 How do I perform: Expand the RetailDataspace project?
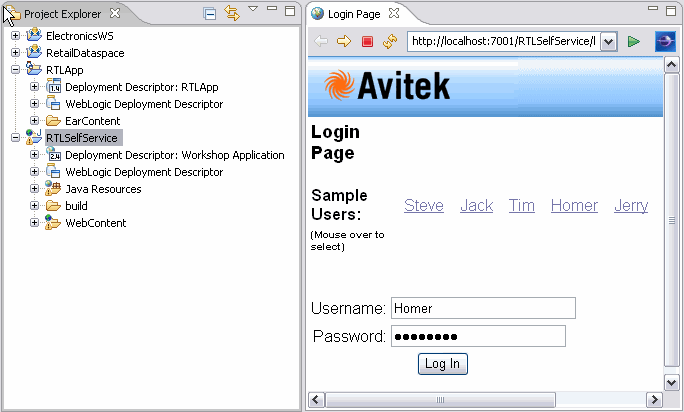coord(15,53)
